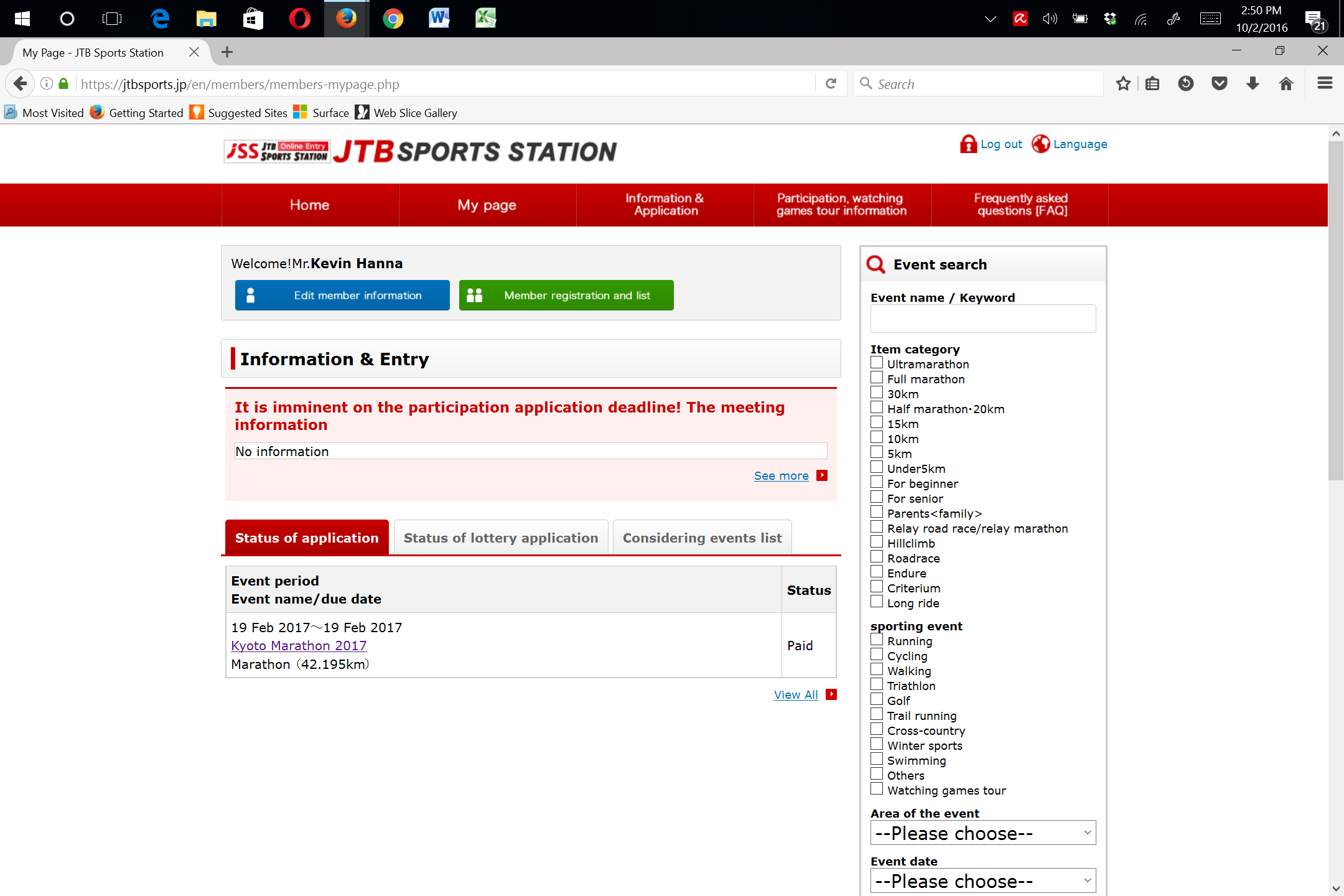Close the My Page - JTB Sports Station tab
The image size is (1344, 896).
194,52
